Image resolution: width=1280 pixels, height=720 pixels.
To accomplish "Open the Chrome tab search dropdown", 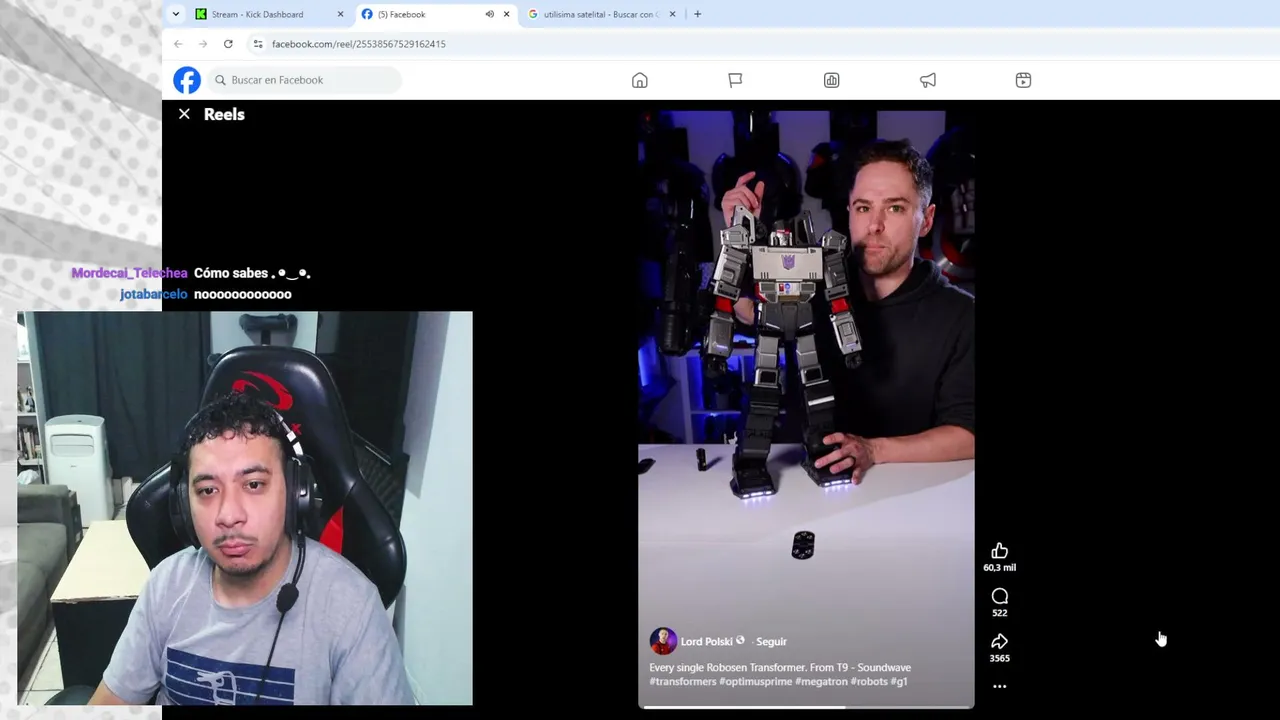I will (176, 14).
